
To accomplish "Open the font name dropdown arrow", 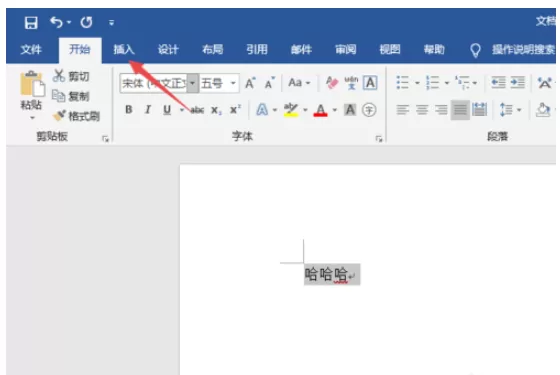I will [x=192, y=83].
